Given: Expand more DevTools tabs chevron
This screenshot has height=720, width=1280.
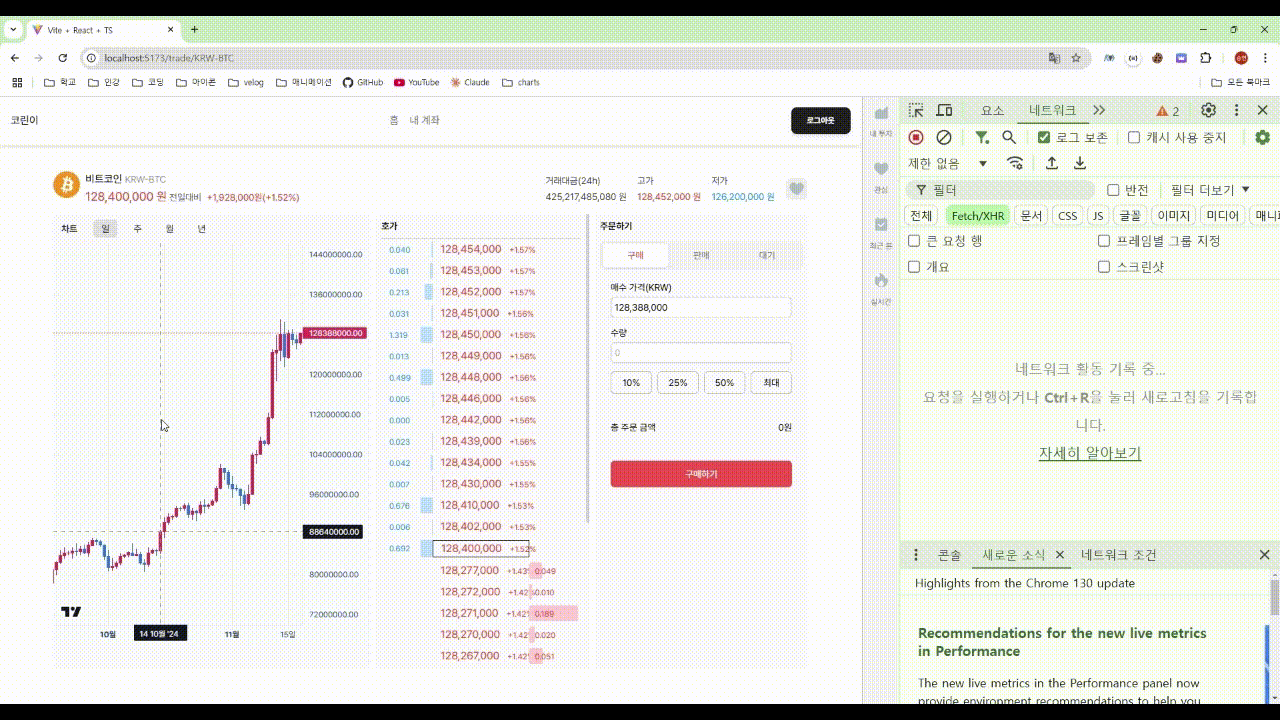Looking at the screenshot, I should 1099,110.
